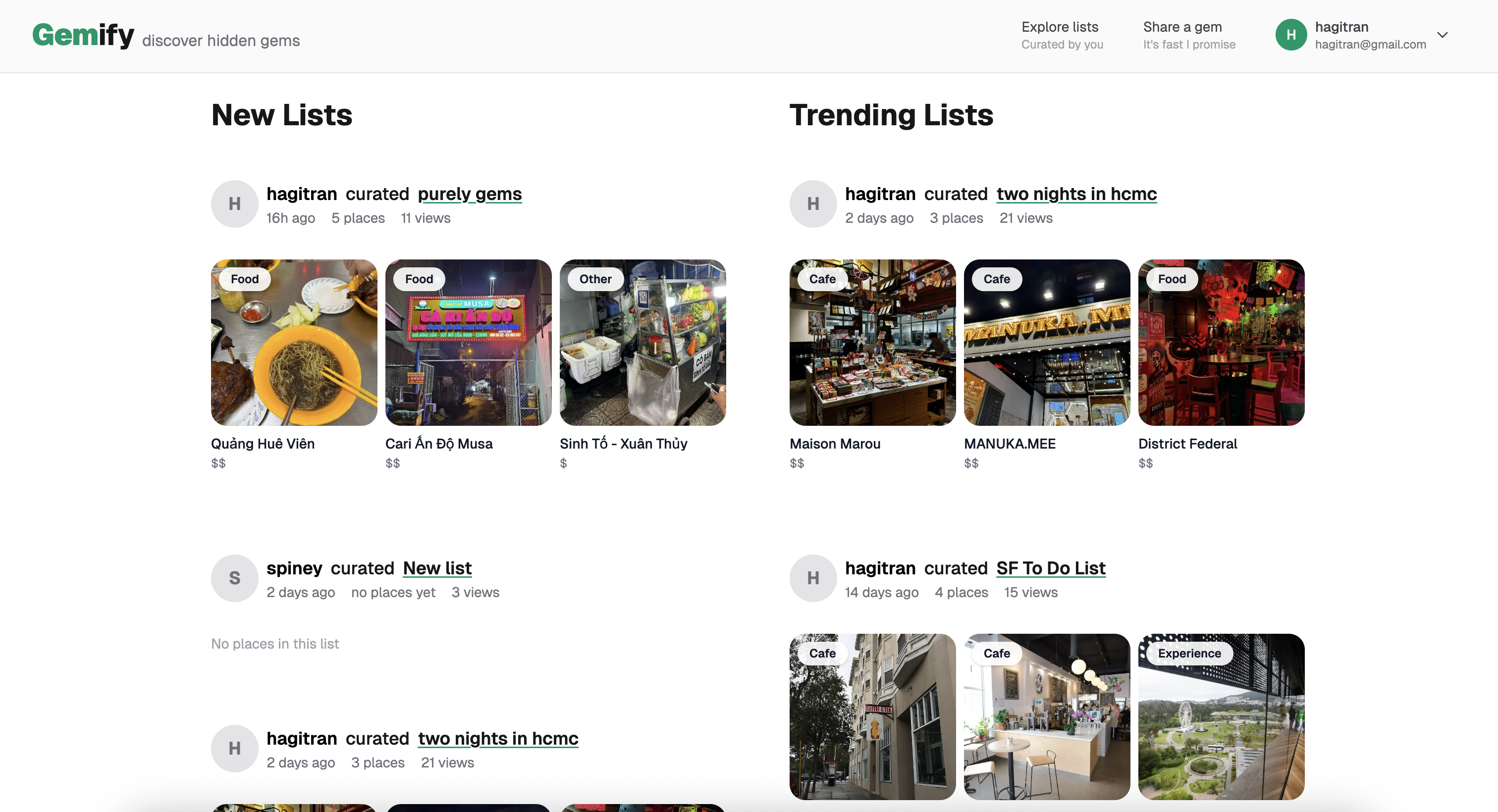The height and width of the screenshot is (812, 1498).
Task: Click Other badge on Sinh Tố photo
Action: pos(595,279)
